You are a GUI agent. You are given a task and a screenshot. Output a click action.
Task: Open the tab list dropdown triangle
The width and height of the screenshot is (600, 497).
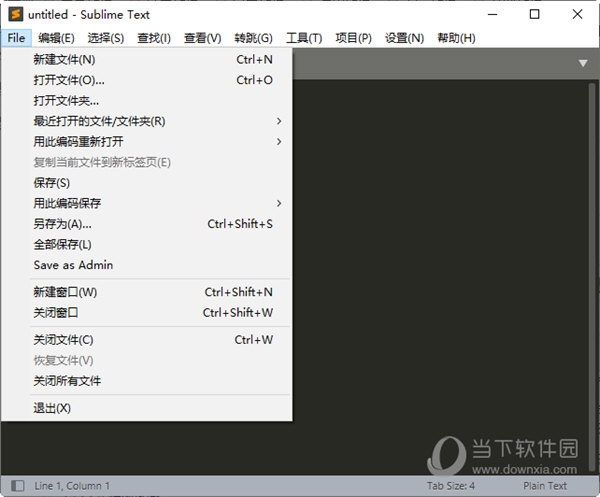[x=583, y=63]
